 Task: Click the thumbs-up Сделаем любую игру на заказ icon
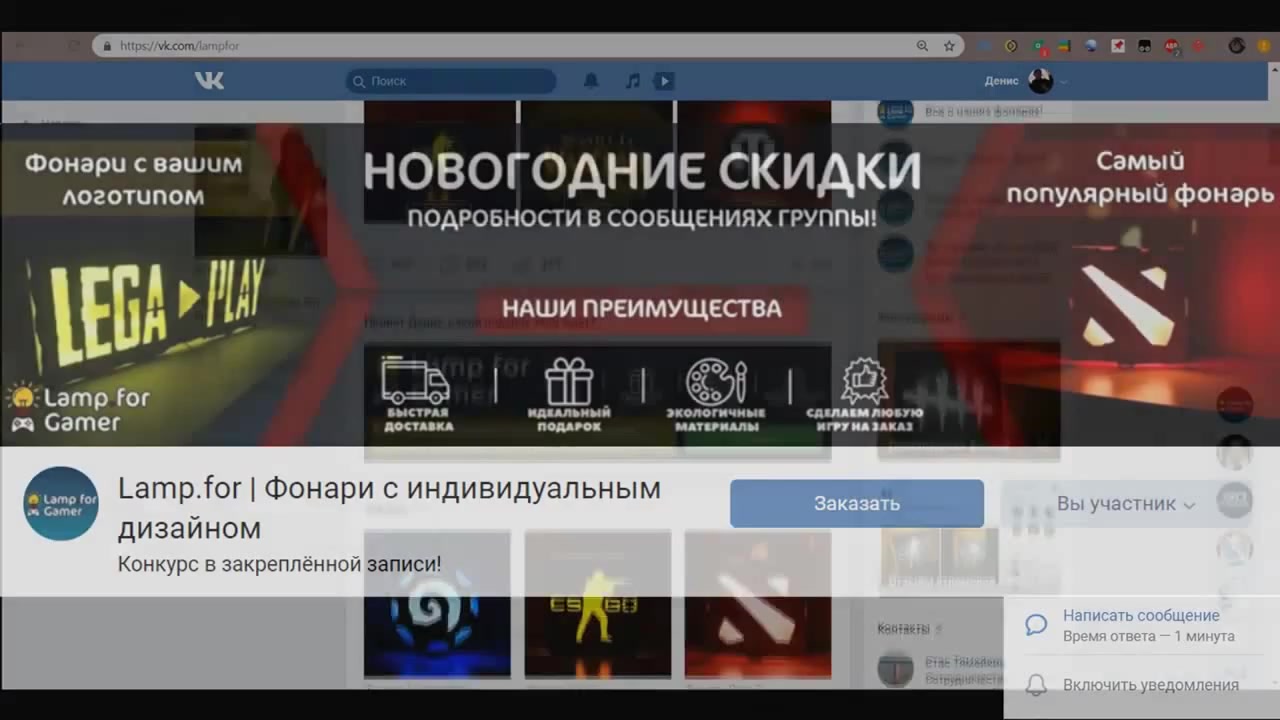click(864, 381)
